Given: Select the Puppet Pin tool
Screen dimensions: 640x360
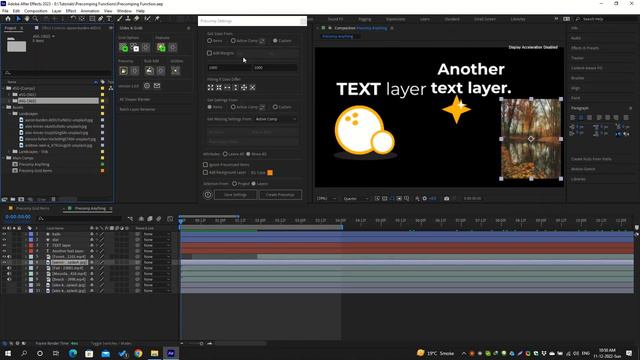Looking at the screenshot, I should point(157,19).
